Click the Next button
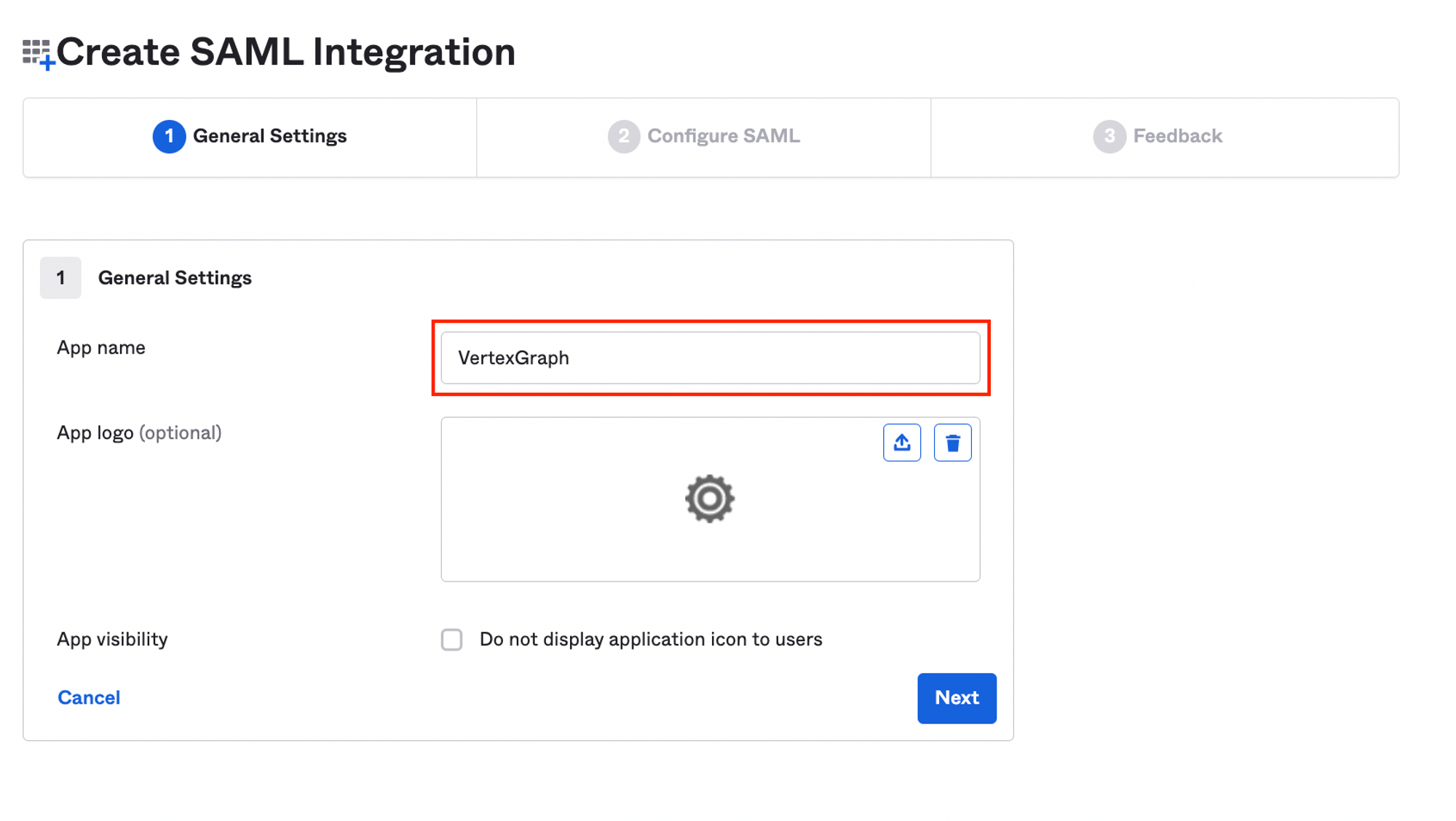Screen dimensions: 1456x821 coord(957,698)
